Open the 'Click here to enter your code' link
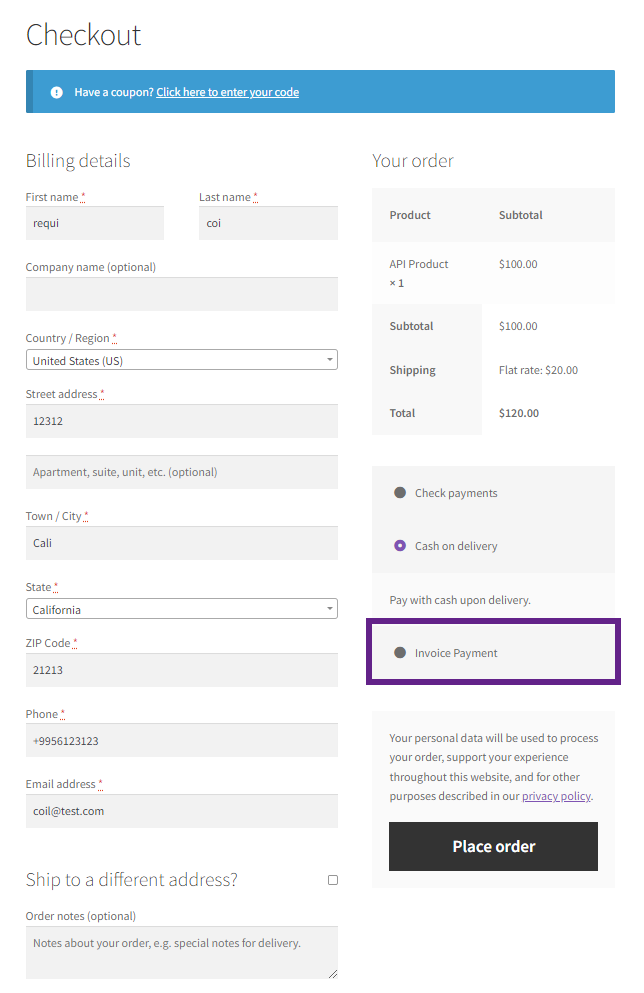This screenshot has height=993, width=644. click(227, 92)
